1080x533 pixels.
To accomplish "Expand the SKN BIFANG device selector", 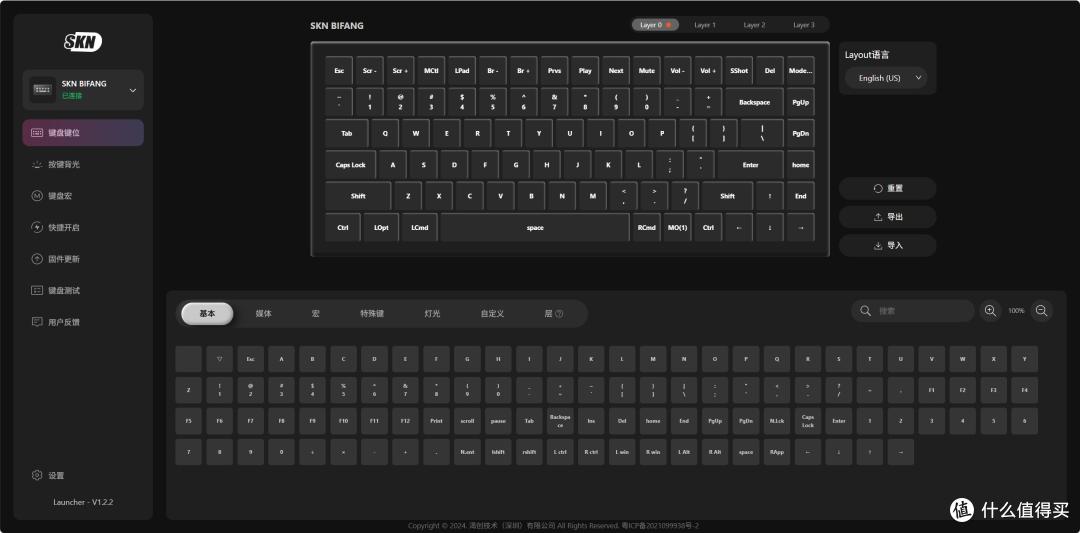I will pyautogui.click(x=83, y=90).
